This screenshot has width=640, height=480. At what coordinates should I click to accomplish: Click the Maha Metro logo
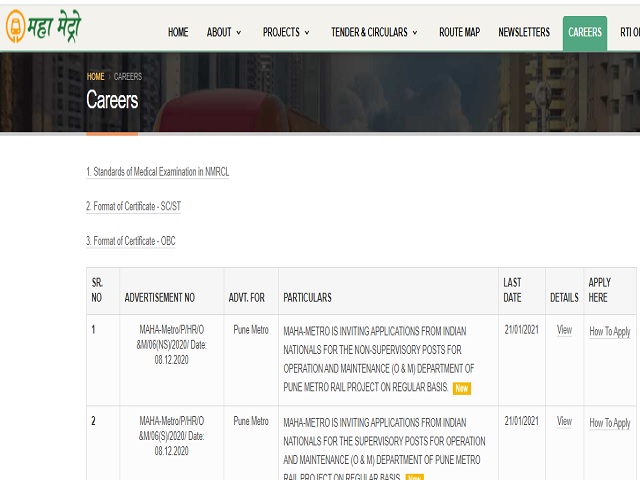point(43,26)
